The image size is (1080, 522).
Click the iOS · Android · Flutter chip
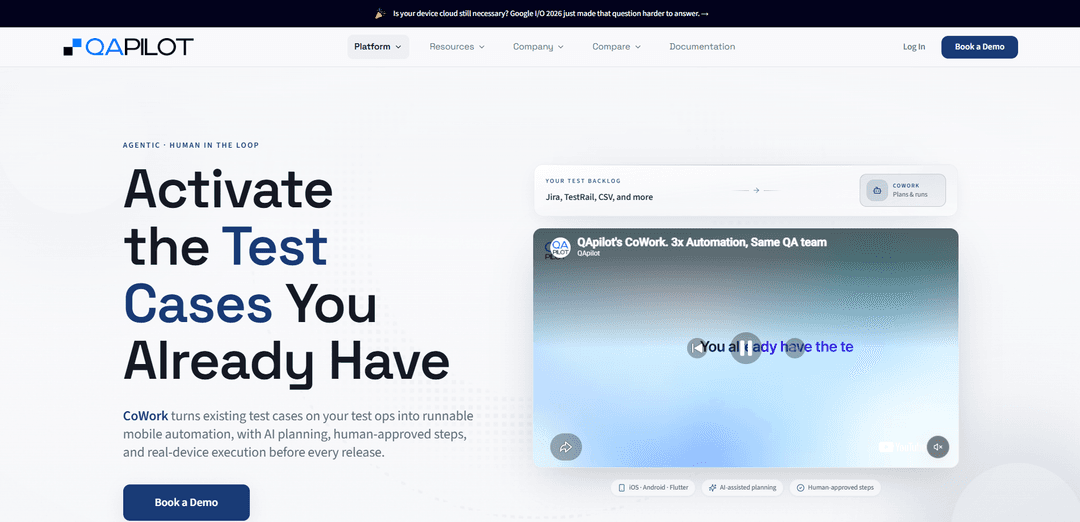pyautogui.click(x=654, y=488)
